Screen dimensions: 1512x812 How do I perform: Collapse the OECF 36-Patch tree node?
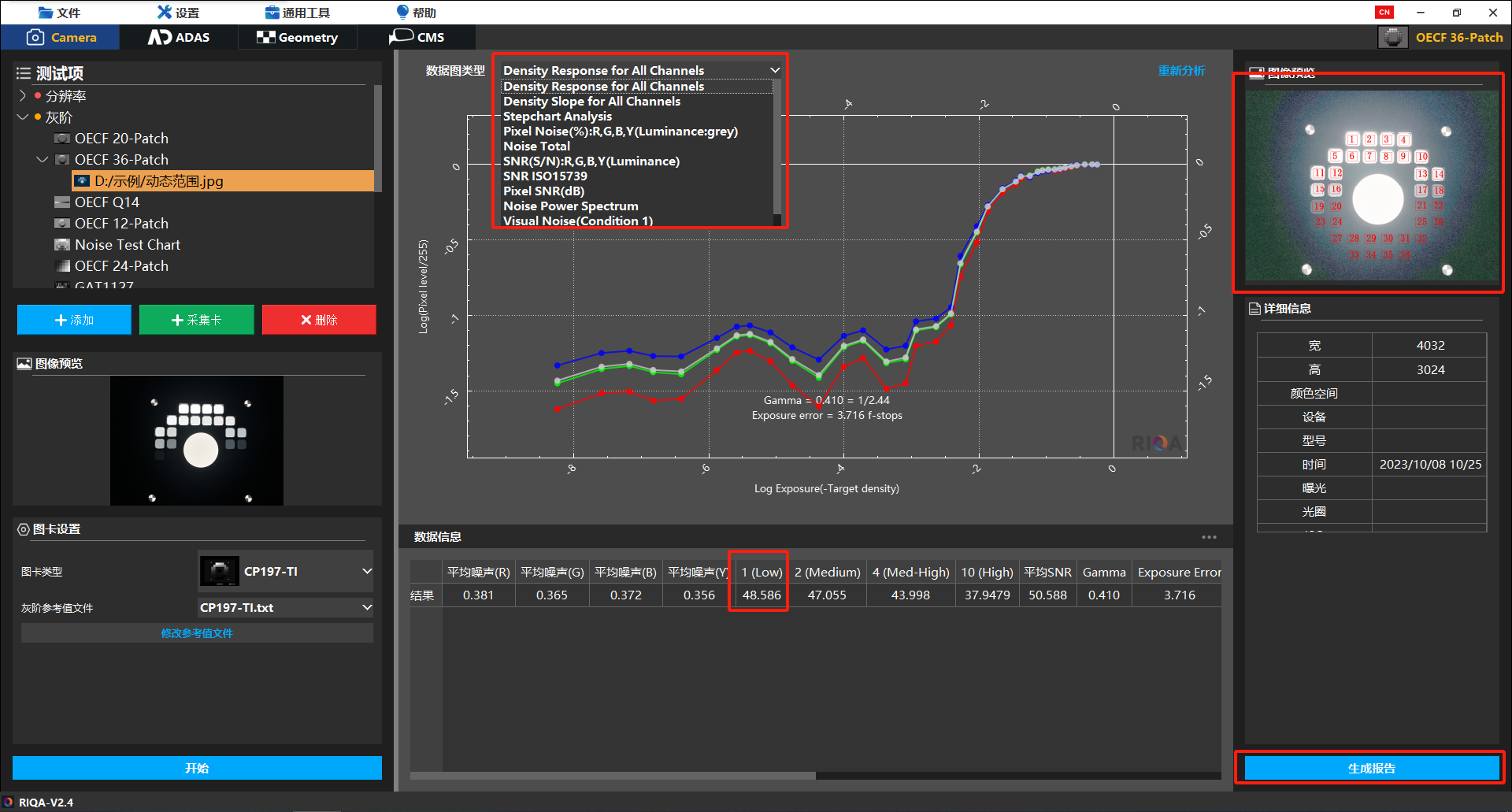(x=43, y=160)
